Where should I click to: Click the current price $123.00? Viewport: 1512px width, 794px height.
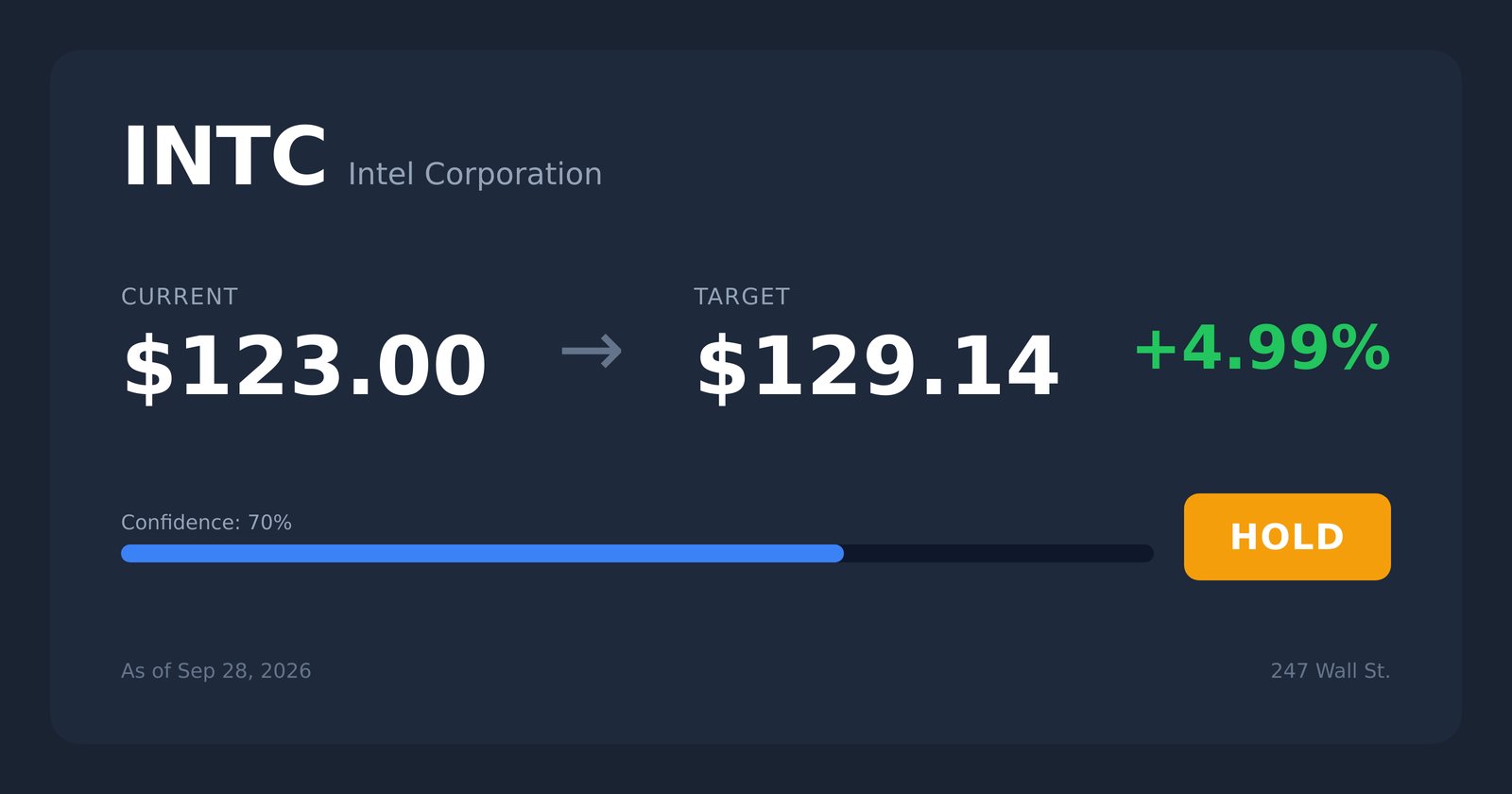[304, 367]
